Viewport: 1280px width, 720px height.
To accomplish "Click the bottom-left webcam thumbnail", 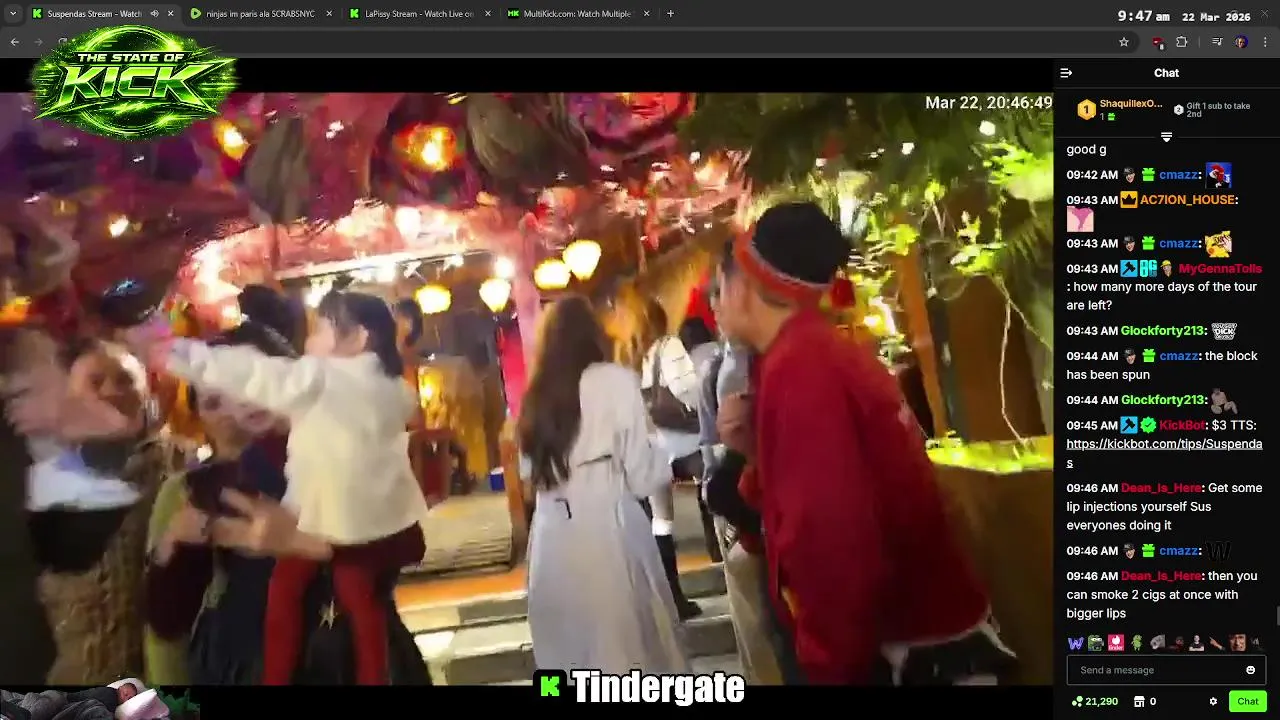I will click(x=100, y=699).
